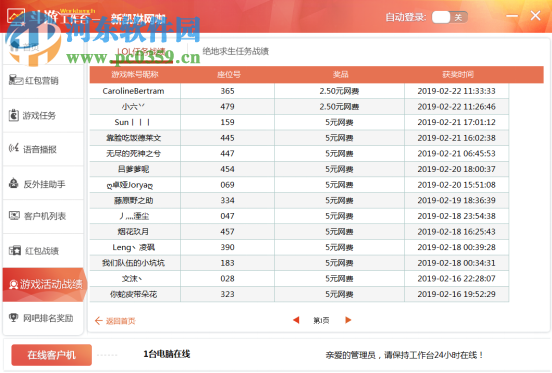Click the 获奖时间 column header

(458, 75)
